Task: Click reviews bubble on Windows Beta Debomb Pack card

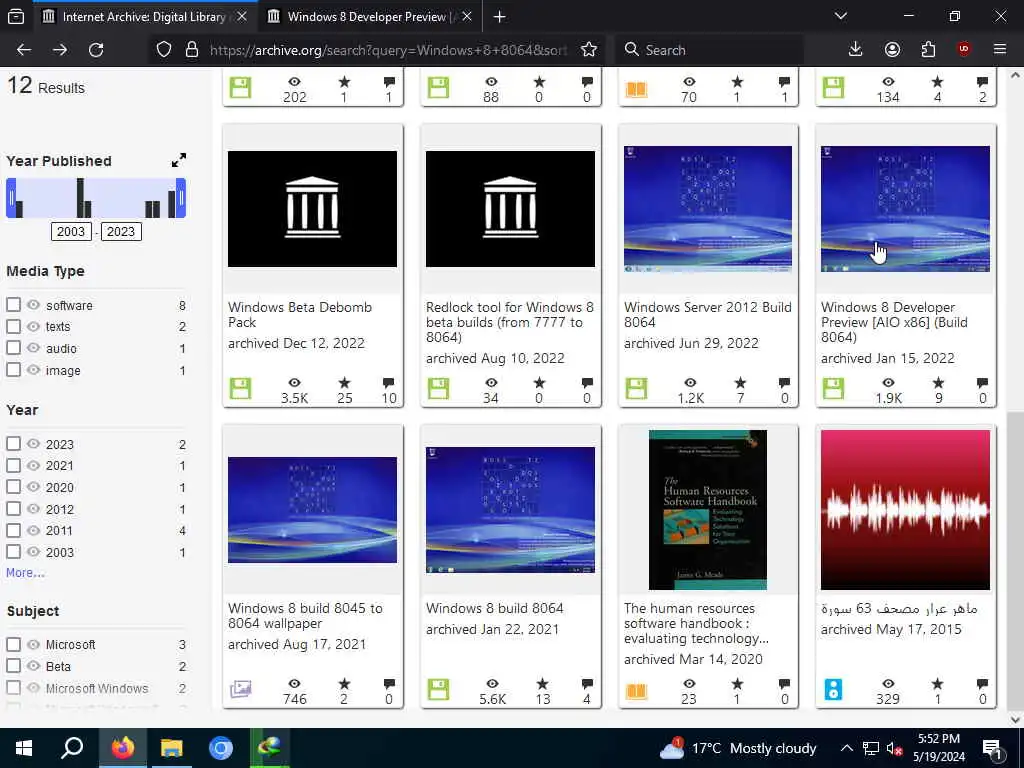Action: [x=389, y=383]
